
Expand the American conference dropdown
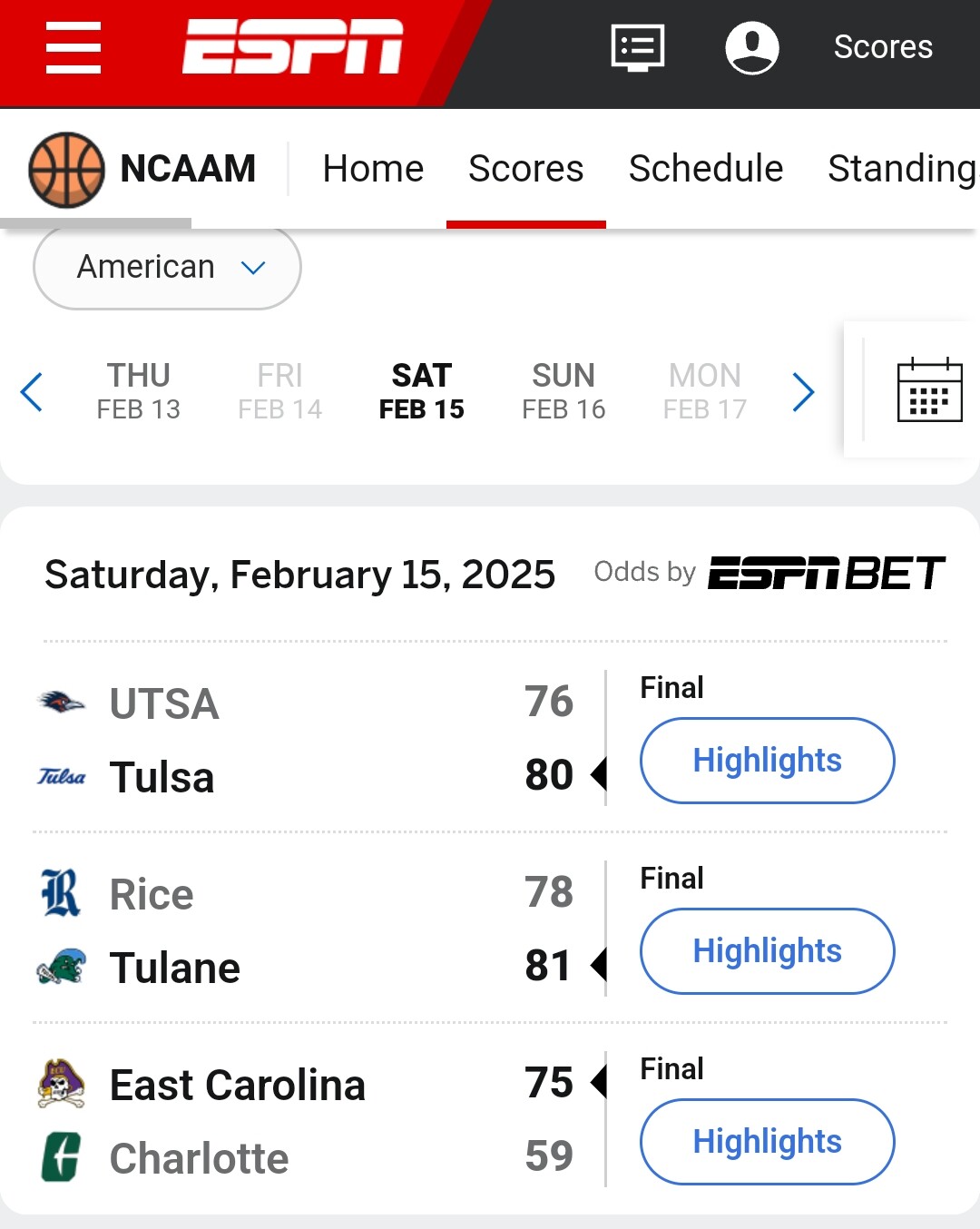point(168,268)
